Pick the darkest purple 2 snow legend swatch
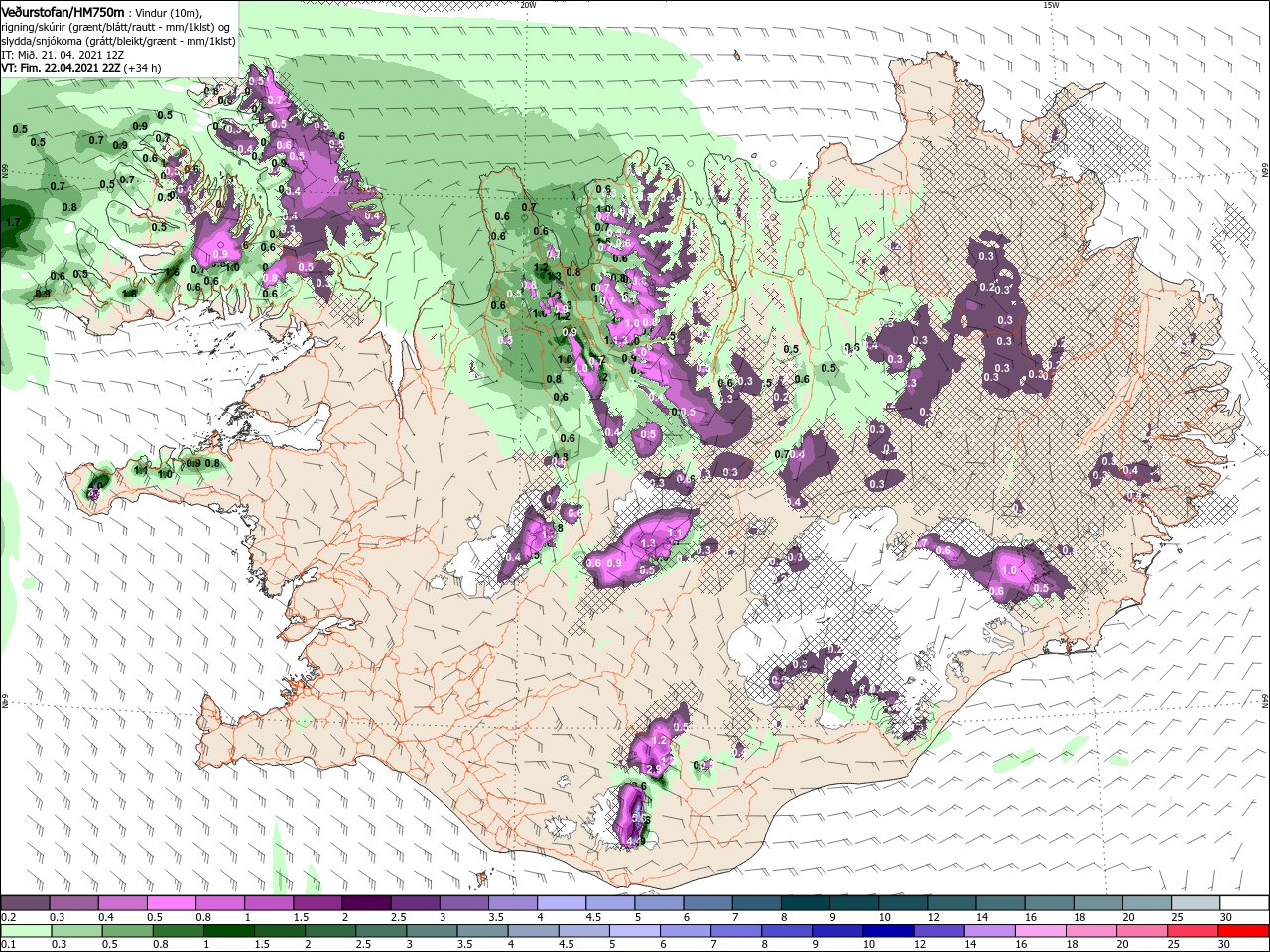The width and height of the screenshot is (1270, 952). (365, 903)
